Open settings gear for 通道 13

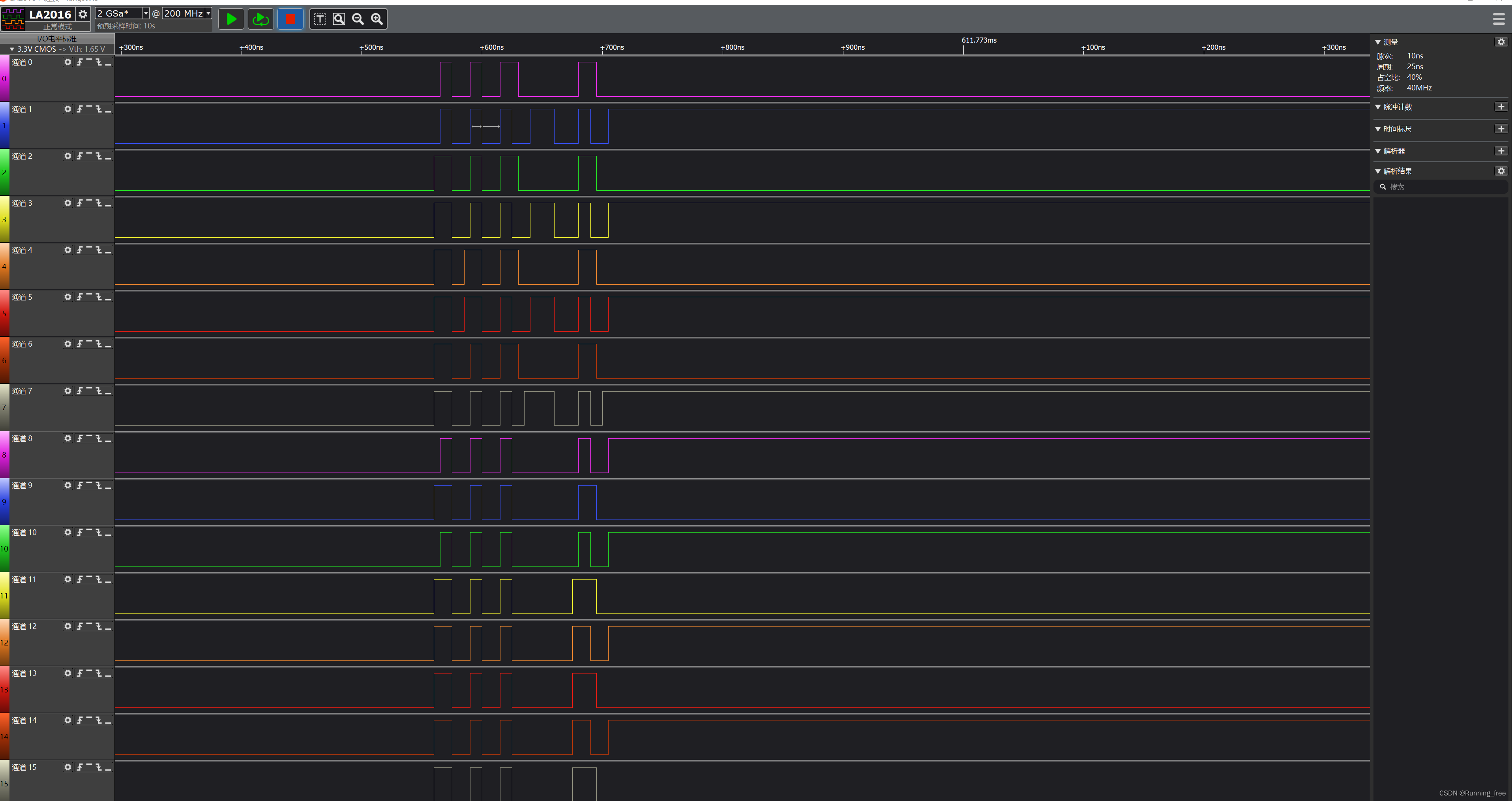coord(67,673)
